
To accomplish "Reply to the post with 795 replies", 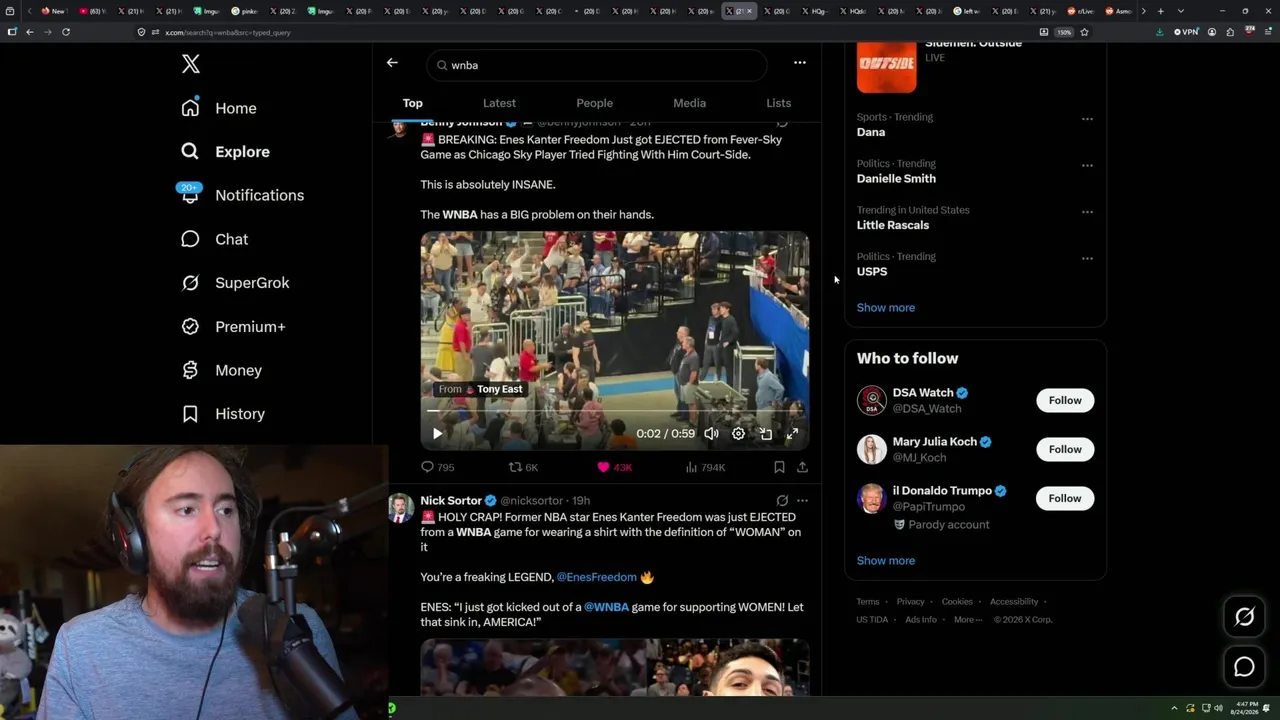I will (437, 467).
